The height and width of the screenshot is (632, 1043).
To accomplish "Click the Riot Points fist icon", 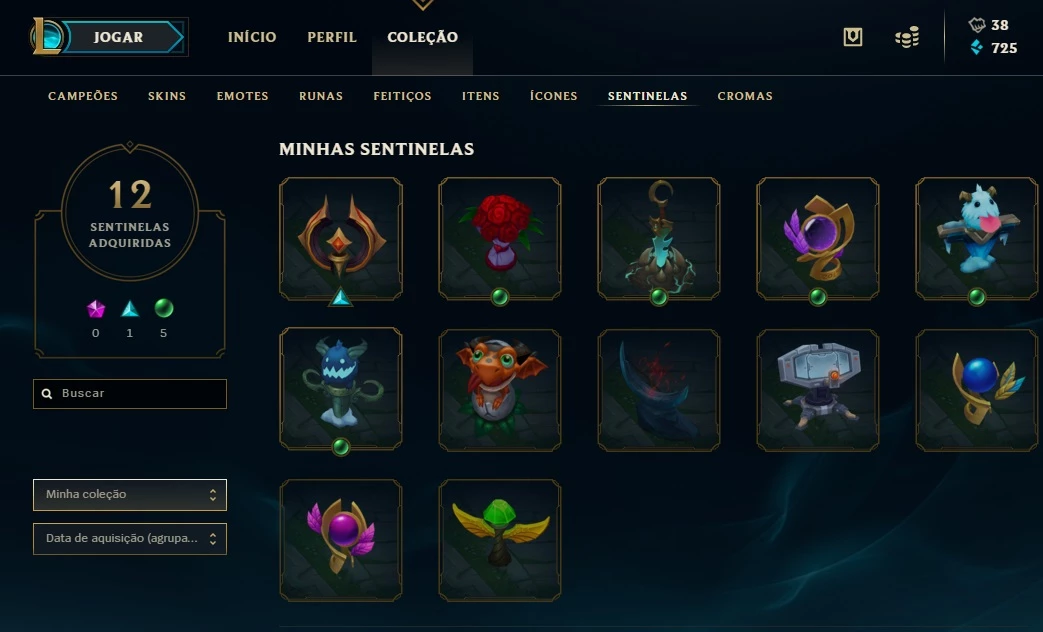I will point(976,25).
